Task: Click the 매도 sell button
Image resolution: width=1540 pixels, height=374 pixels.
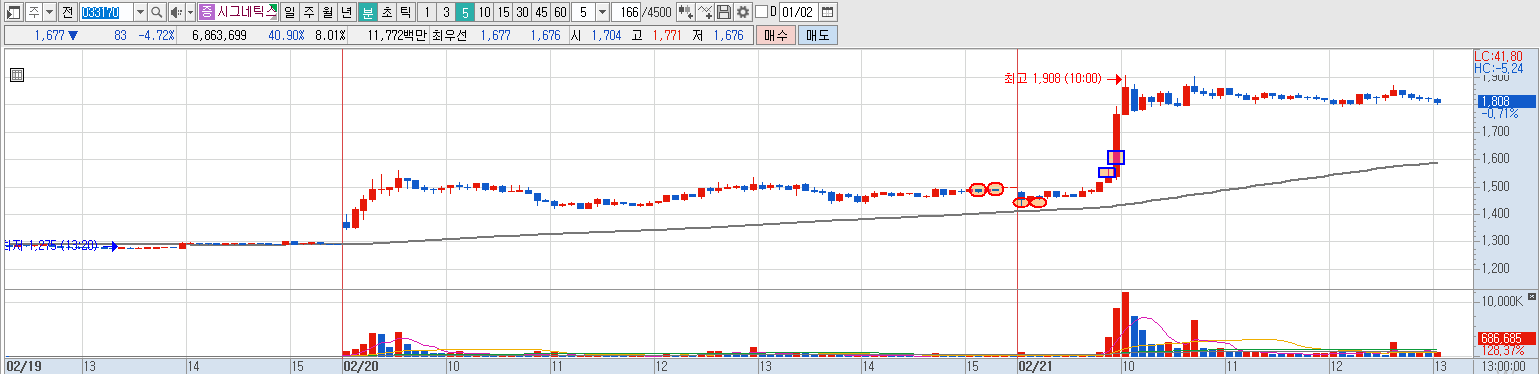Action: (x=818, y=35)
